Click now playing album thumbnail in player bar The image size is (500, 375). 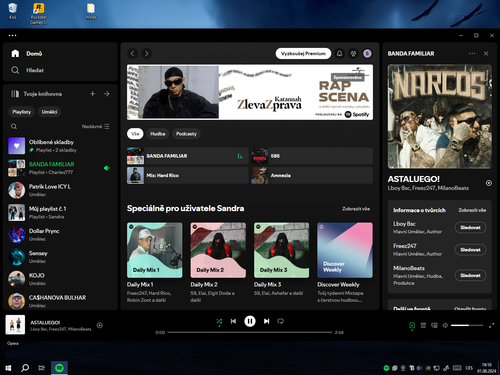pyautogui.click(x=15, y=325)
